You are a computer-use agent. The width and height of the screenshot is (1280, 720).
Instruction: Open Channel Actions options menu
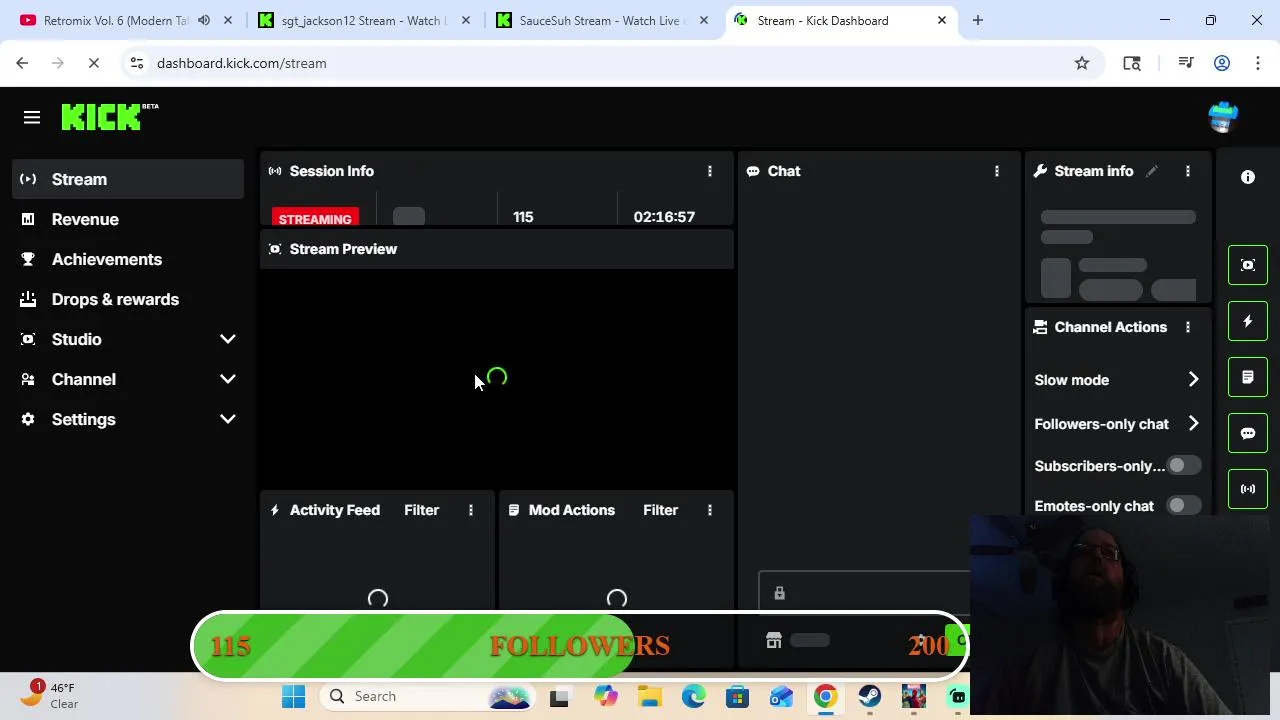click(1188, 327)
